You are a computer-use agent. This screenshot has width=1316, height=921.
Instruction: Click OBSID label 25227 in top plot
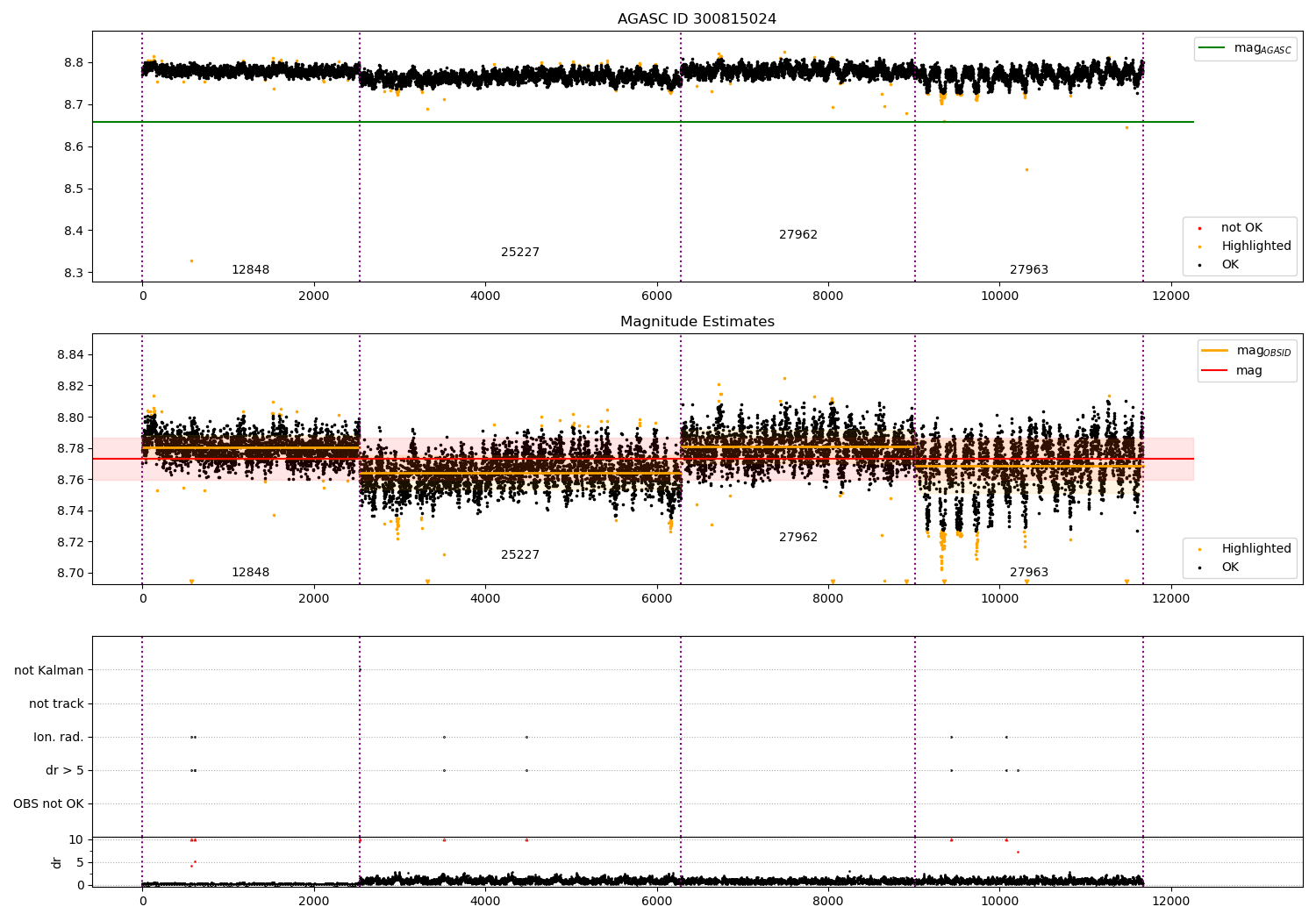[520, 253]
